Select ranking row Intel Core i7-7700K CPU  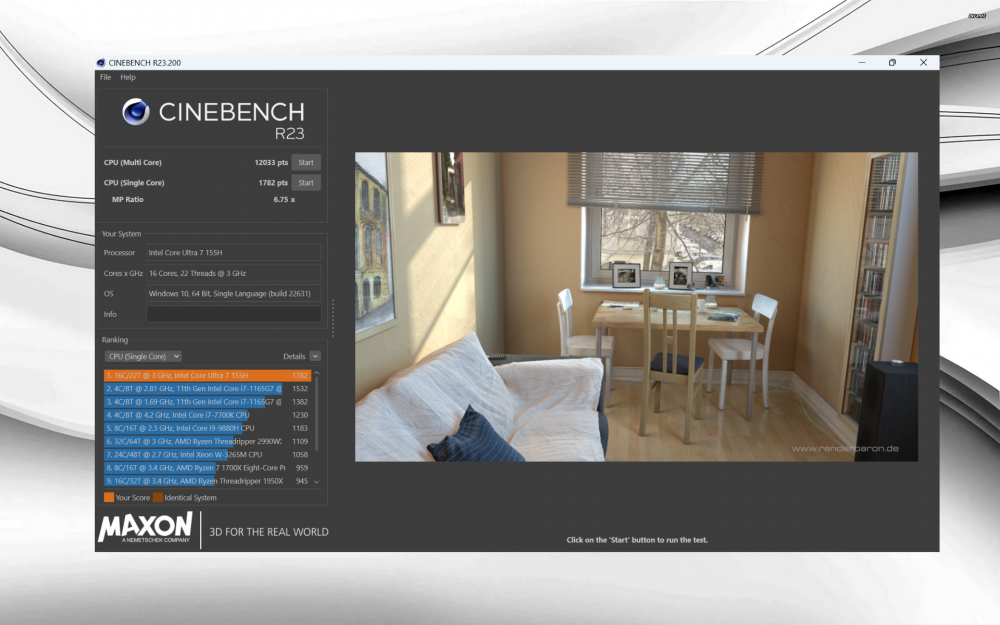207,415
